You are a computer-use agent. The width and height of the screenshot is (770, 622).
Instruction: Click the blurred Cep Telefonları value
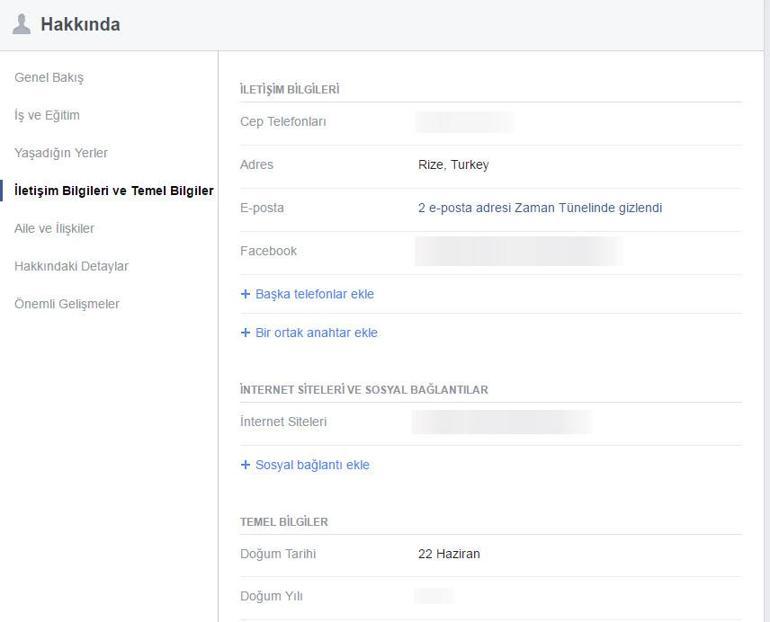(x=464, y=122)
